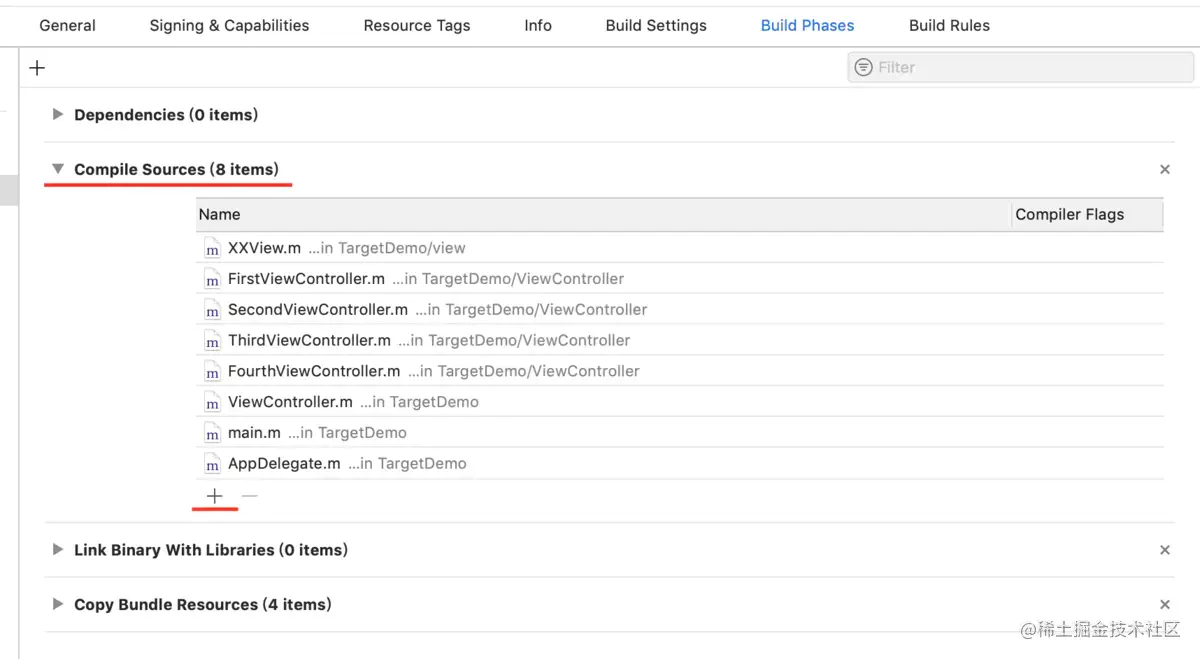The width and height of the screenshot is (1200, 659).
Task: Click the filter icon in search field
Action: (863, 67)
